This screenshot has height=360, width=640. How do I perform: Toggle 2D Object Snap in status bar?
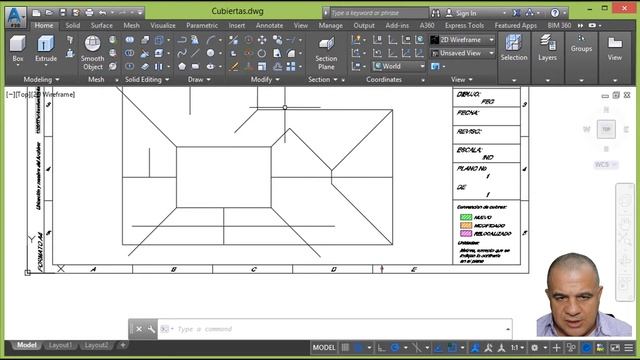pos(452,348)
